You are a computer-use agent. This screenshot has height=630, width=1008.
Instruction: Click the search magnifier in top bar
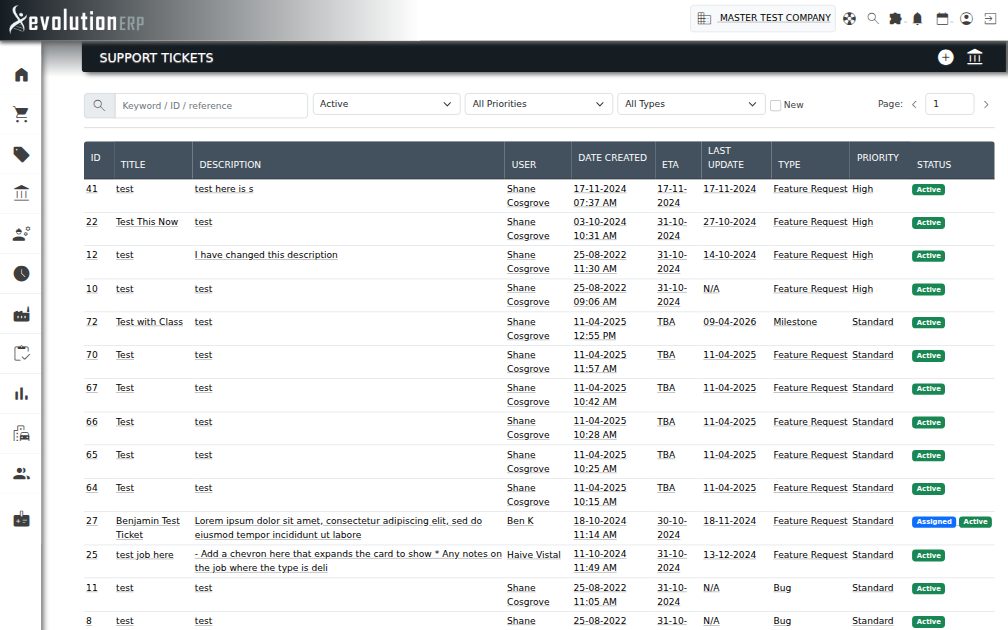tap(872, 19)
